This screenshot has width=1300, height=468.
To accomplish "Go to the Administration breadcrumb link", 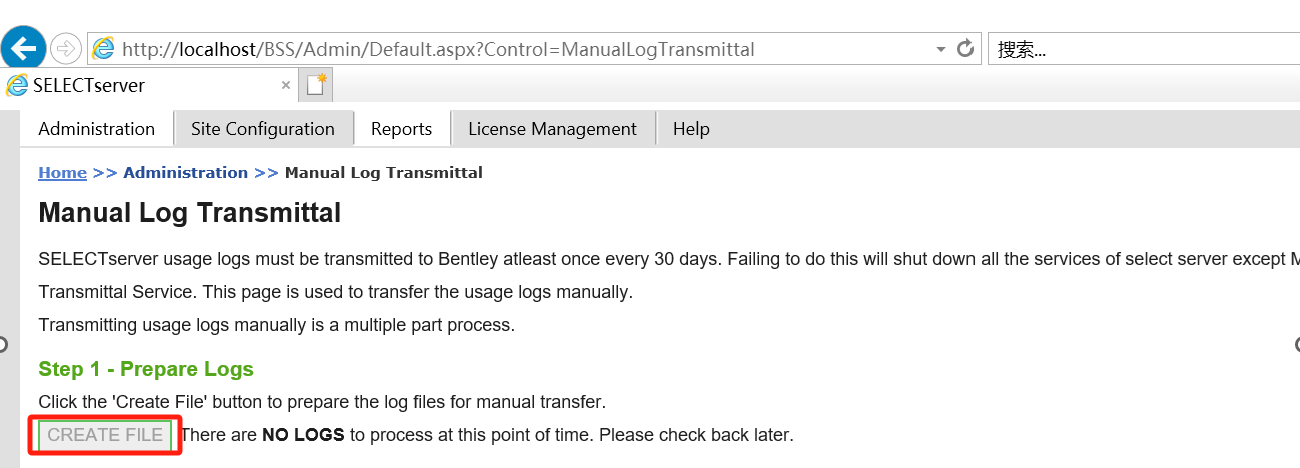I will [x=185, y=173].
